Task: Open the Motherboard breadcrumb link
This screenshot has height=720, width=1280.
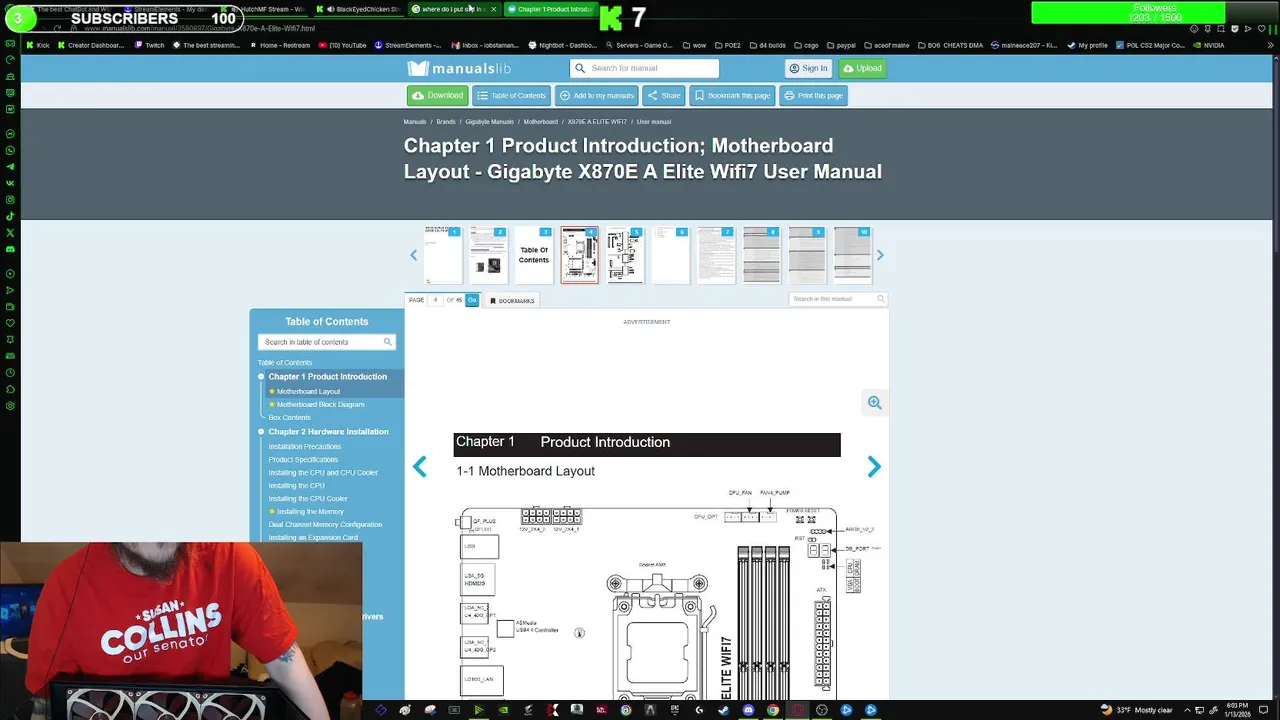Action: [x=541, y=122]
